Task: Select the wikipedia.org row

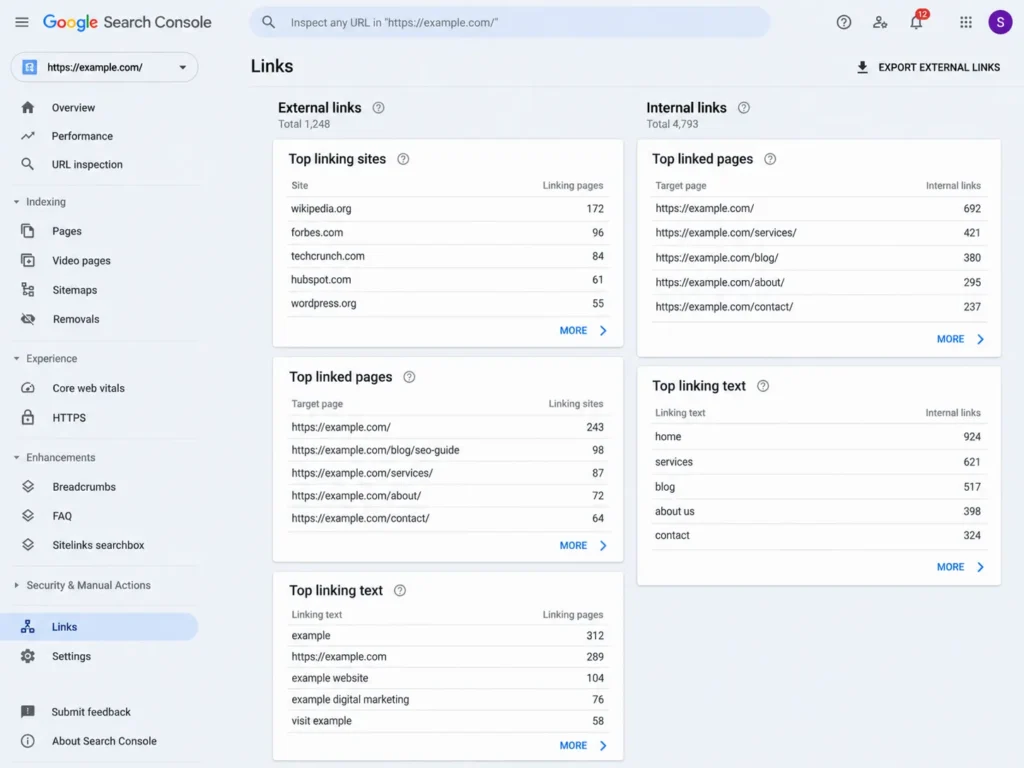Action: [x=447, y=208]
